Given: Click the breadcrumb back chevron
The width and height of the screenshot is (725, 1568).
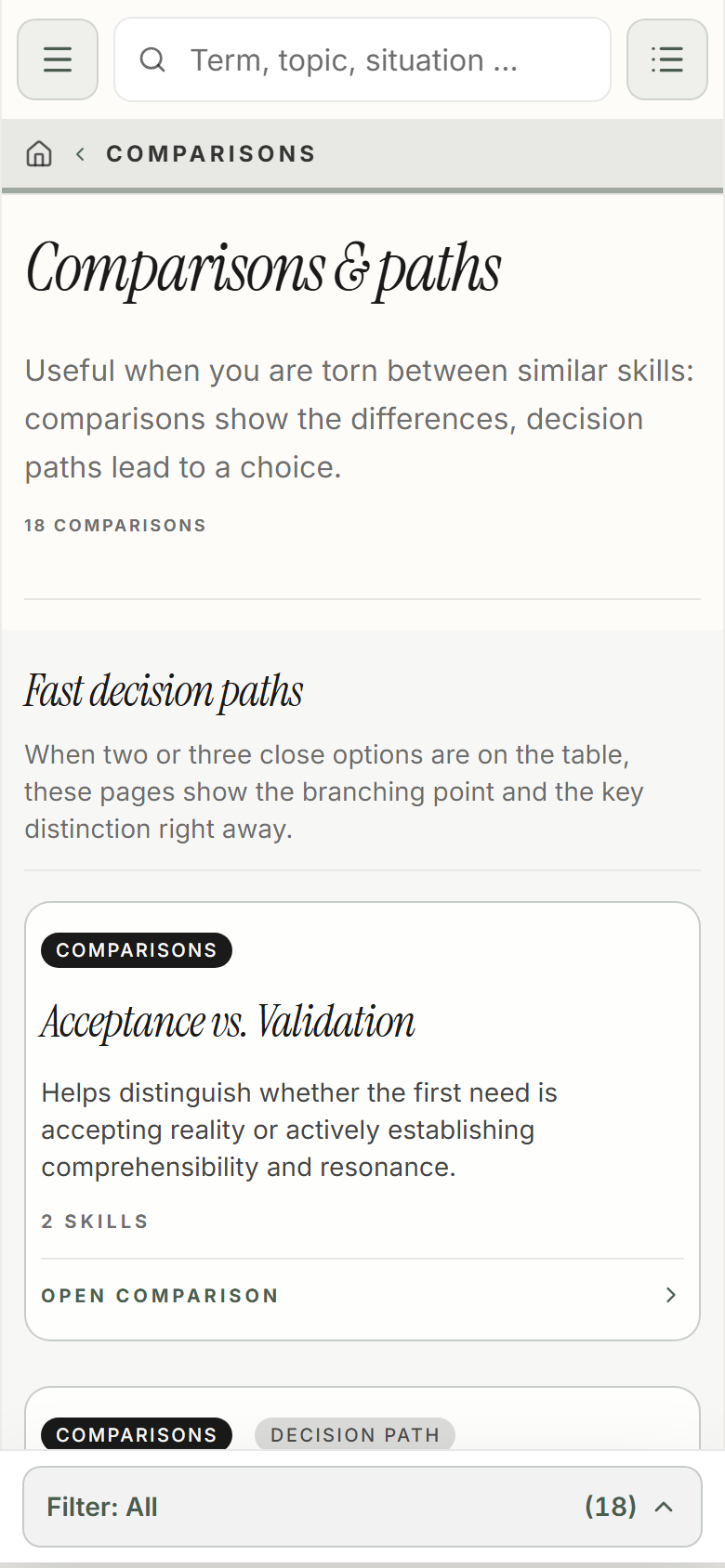Looking at the screenshot, I should click(81, 154).
